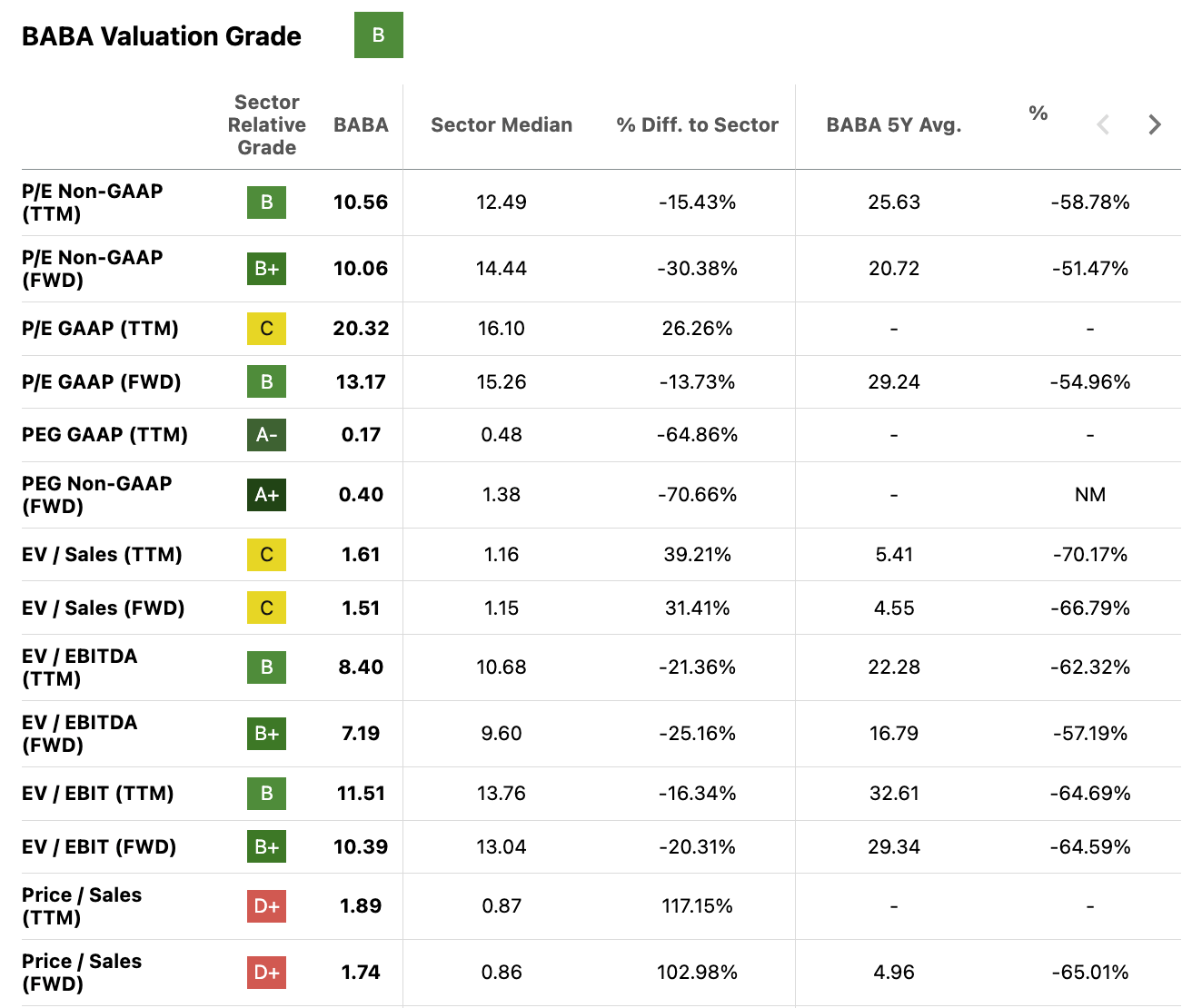Image resolution: width=1192 pixels, height=1008 pixels.
Task: Expand the % column header
Action: click(1038, 114)
